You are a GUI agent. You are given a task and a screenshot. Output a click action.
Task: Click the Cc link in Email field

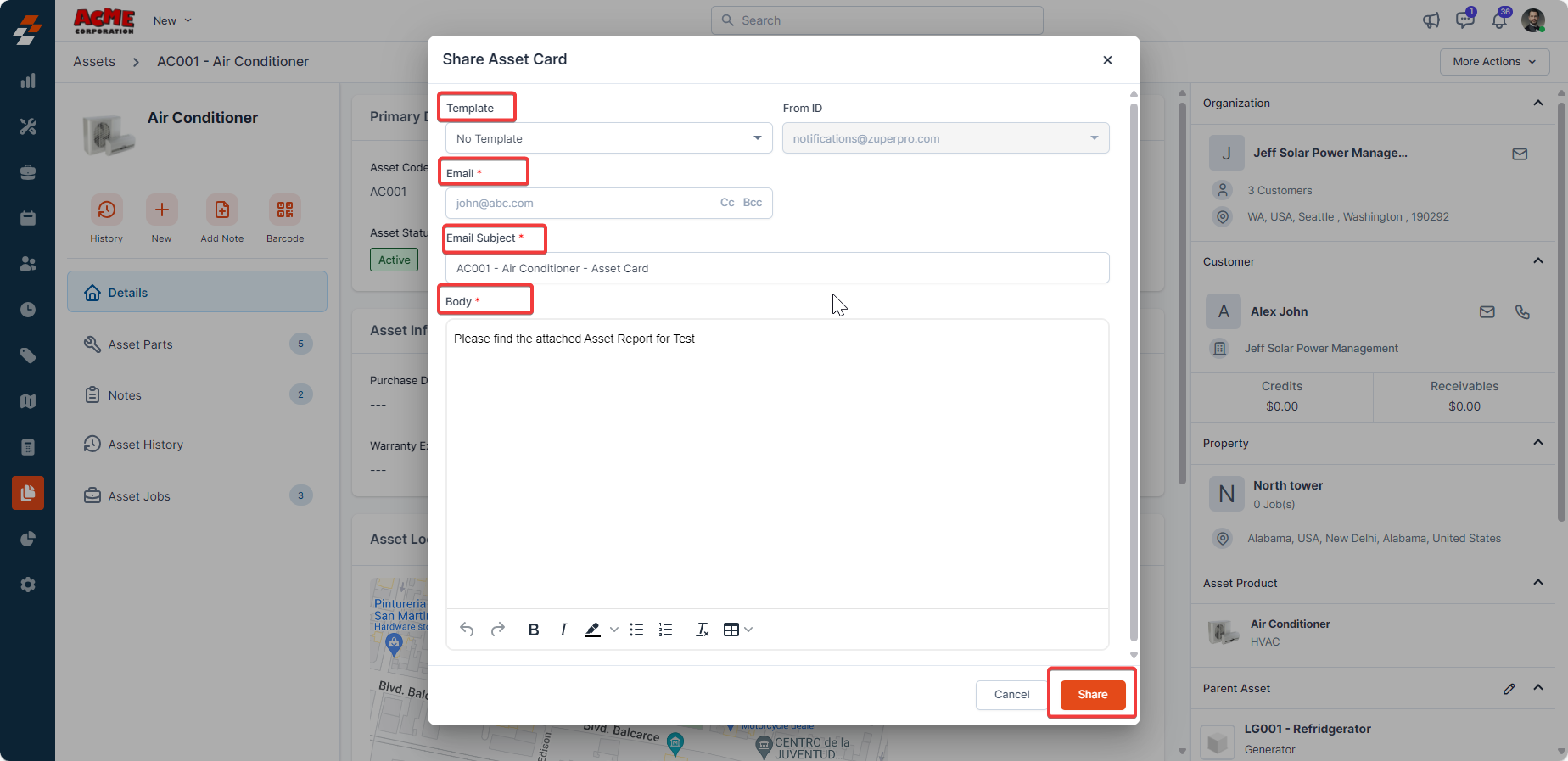coord(727,203)
